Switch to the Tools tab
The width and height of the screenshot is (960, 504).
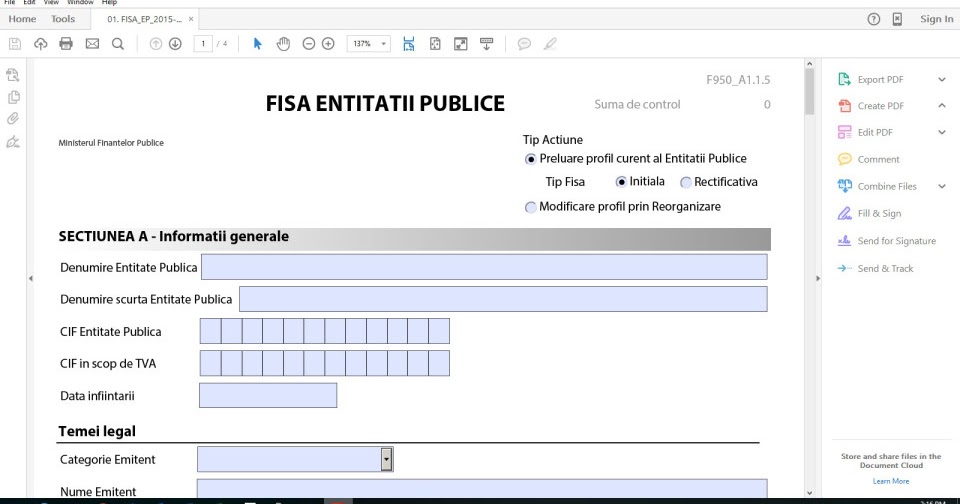click(63, 19)
